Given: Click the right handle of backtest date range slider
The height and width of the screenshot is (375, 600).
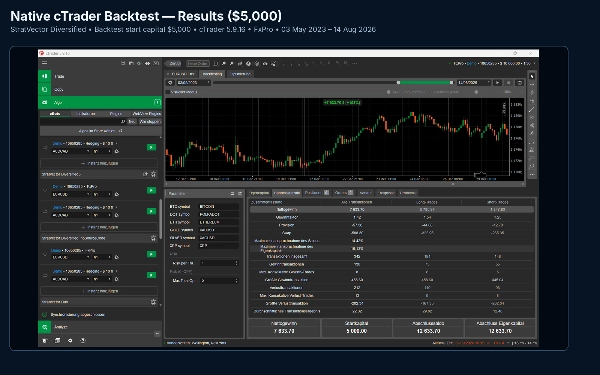Looking at the screenshot, I should pos(452,82).
